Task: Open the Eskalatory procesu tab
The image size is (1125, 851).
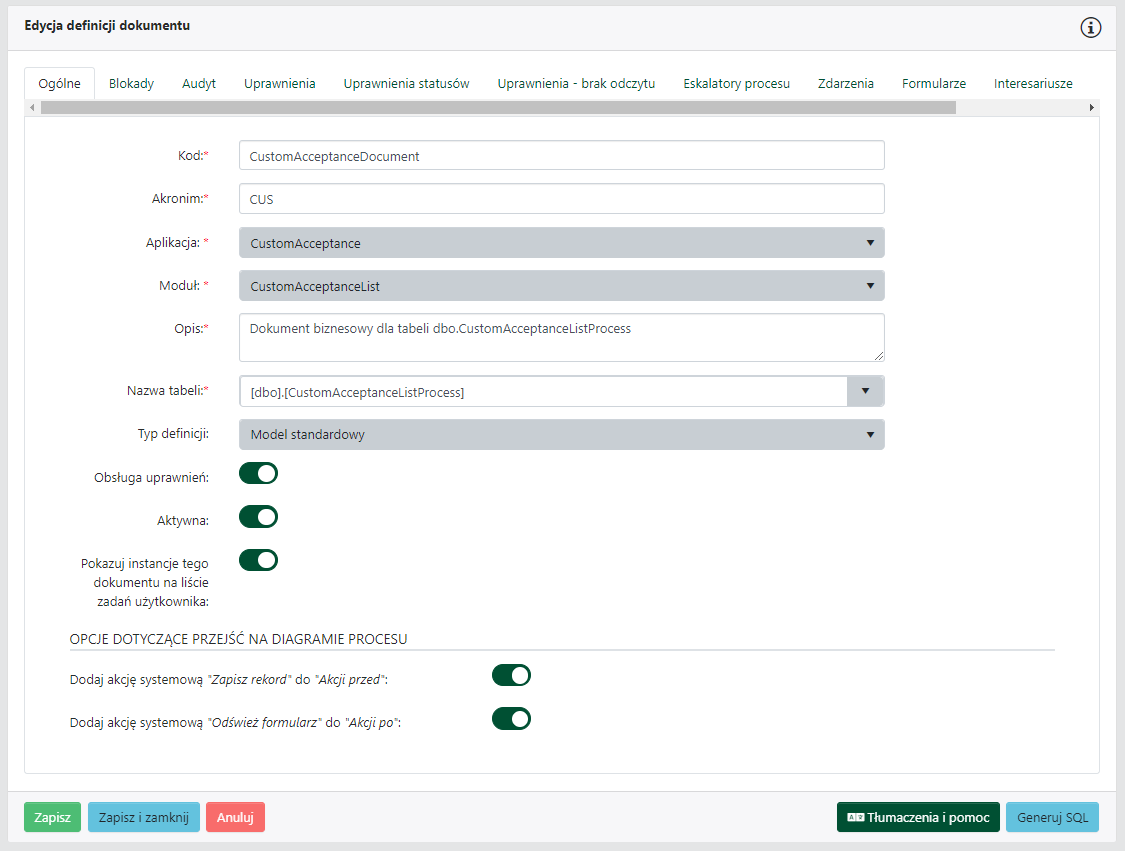Action: tap(736, 84)
